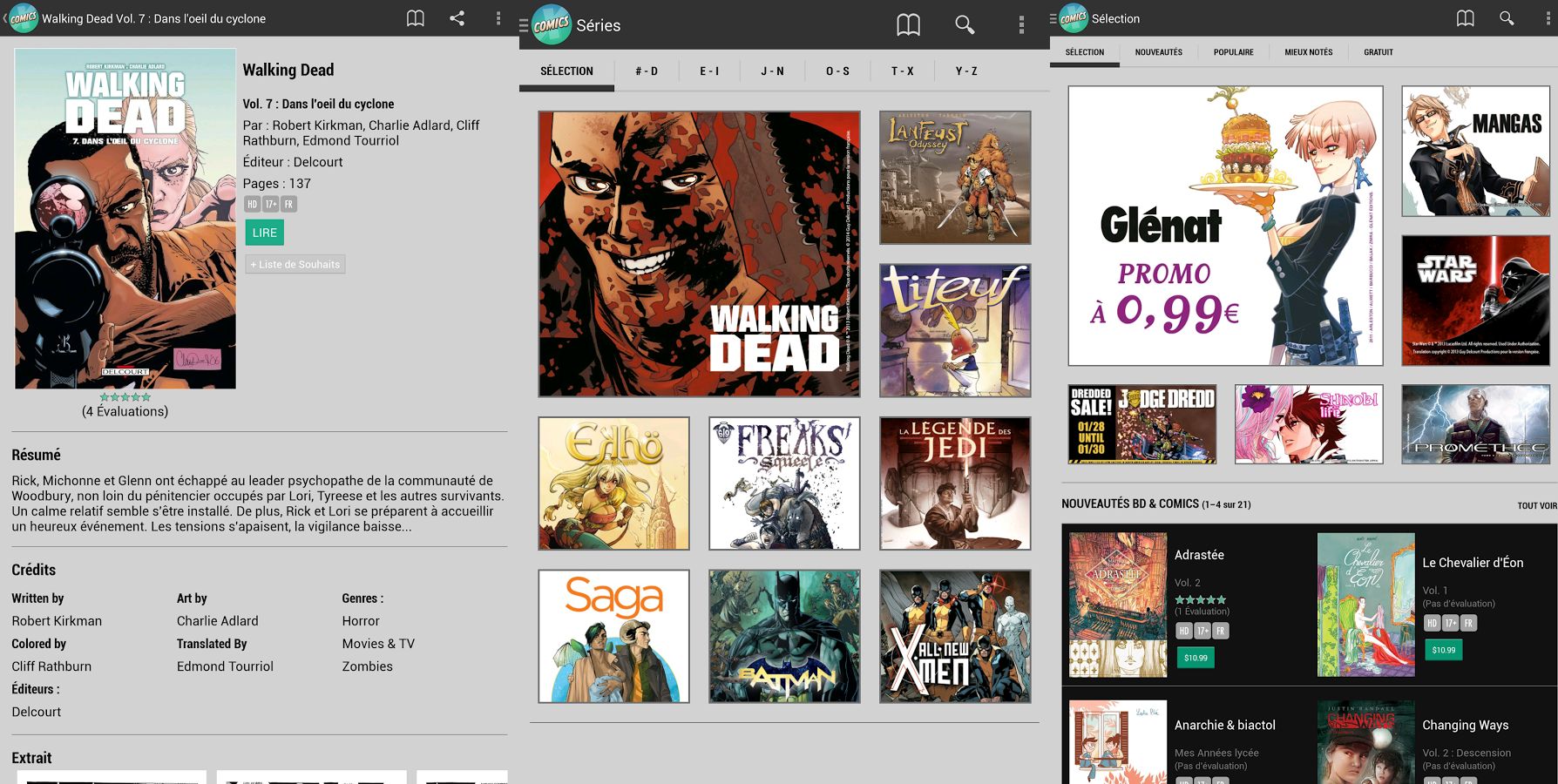This screenshot has height=784, width=1558.
Task: Open library book icon in Séries screen
Action: 908,25
